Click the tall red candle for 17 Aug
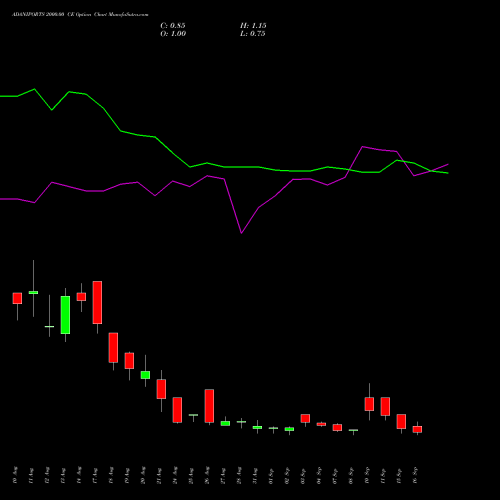 coord(97,302)
